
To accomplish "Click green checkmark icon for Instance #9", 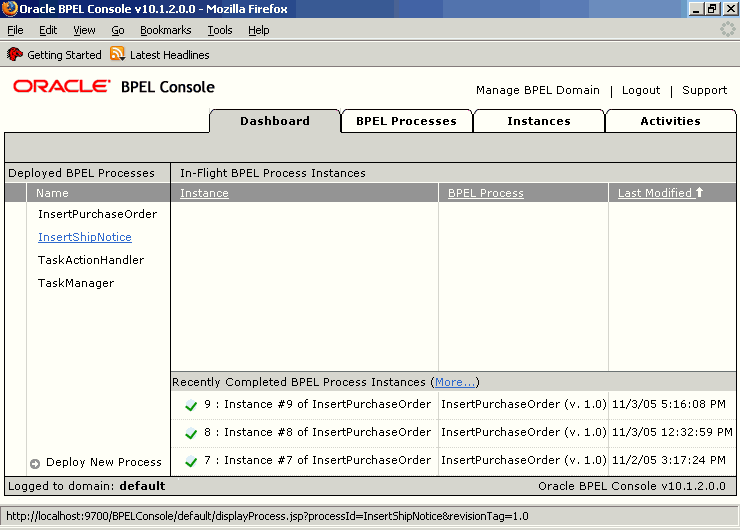I will point(191,405).
